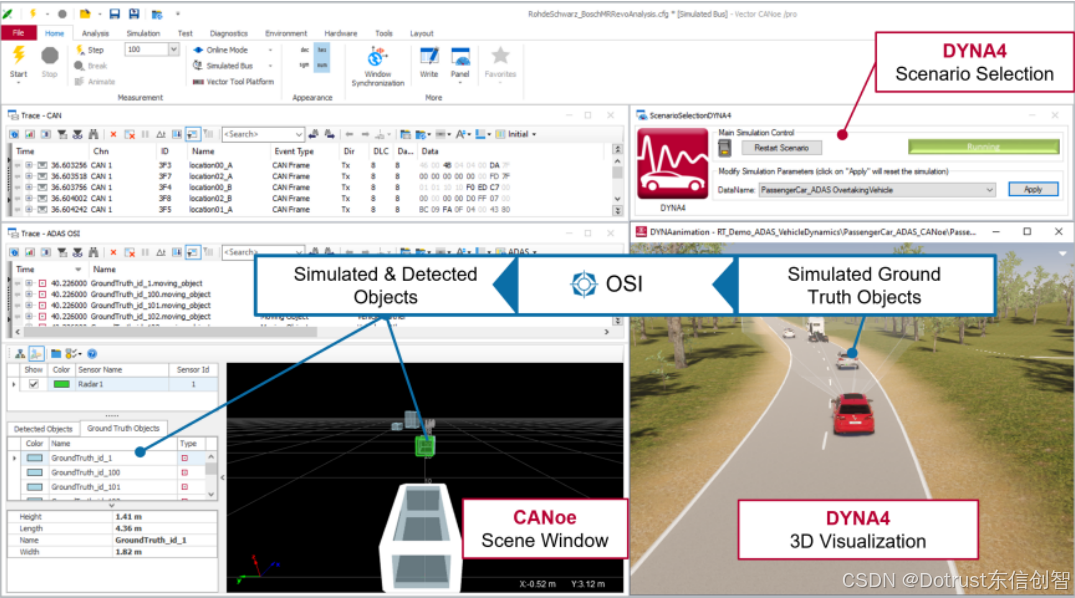Click the Apply button in scenario selection
This screenshot has height=598, width=1075.
[x=1033, y=189]
